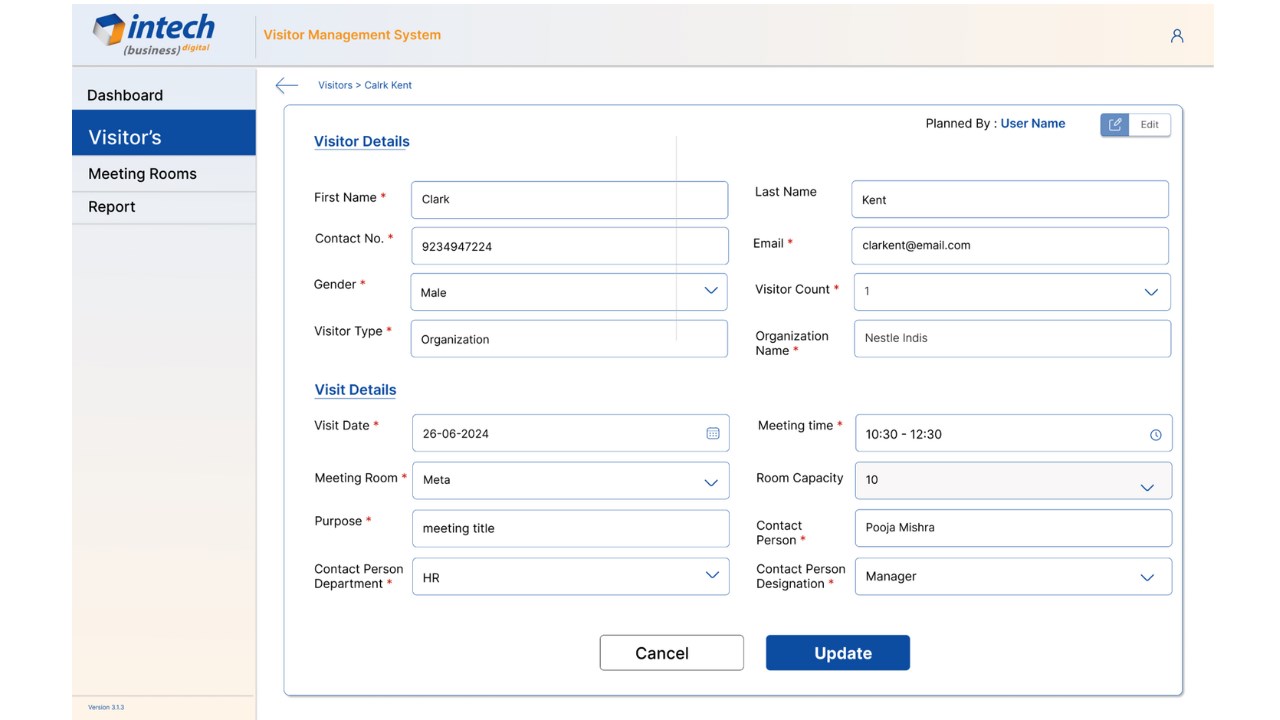Expand the Meeting Room dropdown
1280x720 pixels.
tap(711, 482)
